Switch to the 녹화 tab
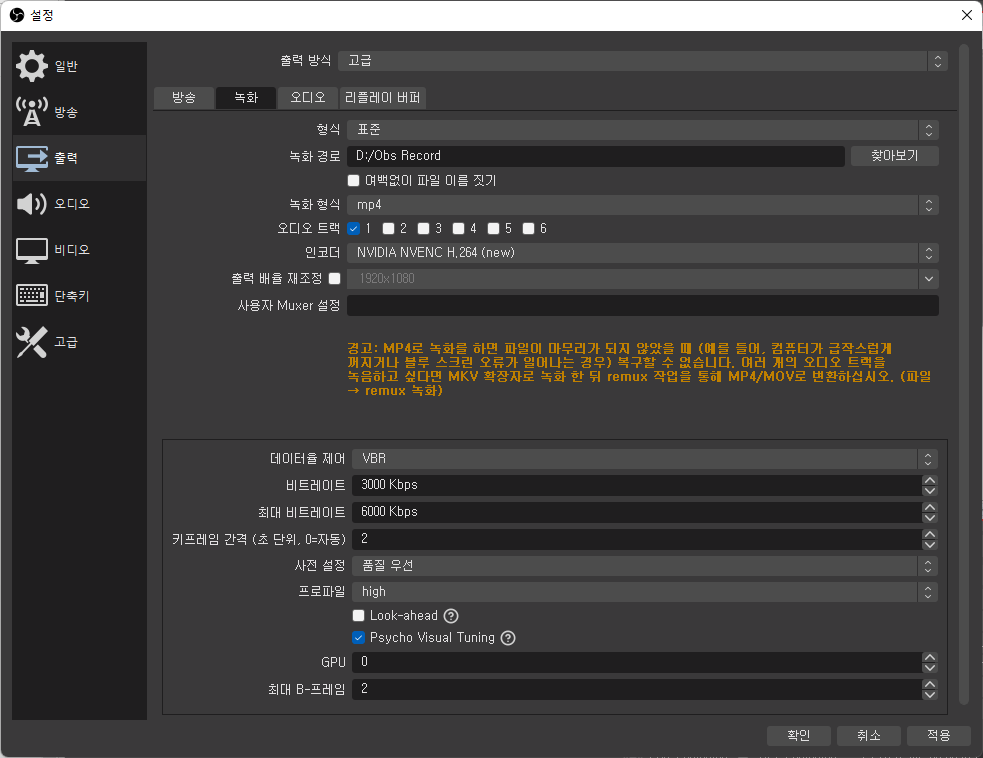This screenshot has width=983, height=758. [x=246, y=98]
